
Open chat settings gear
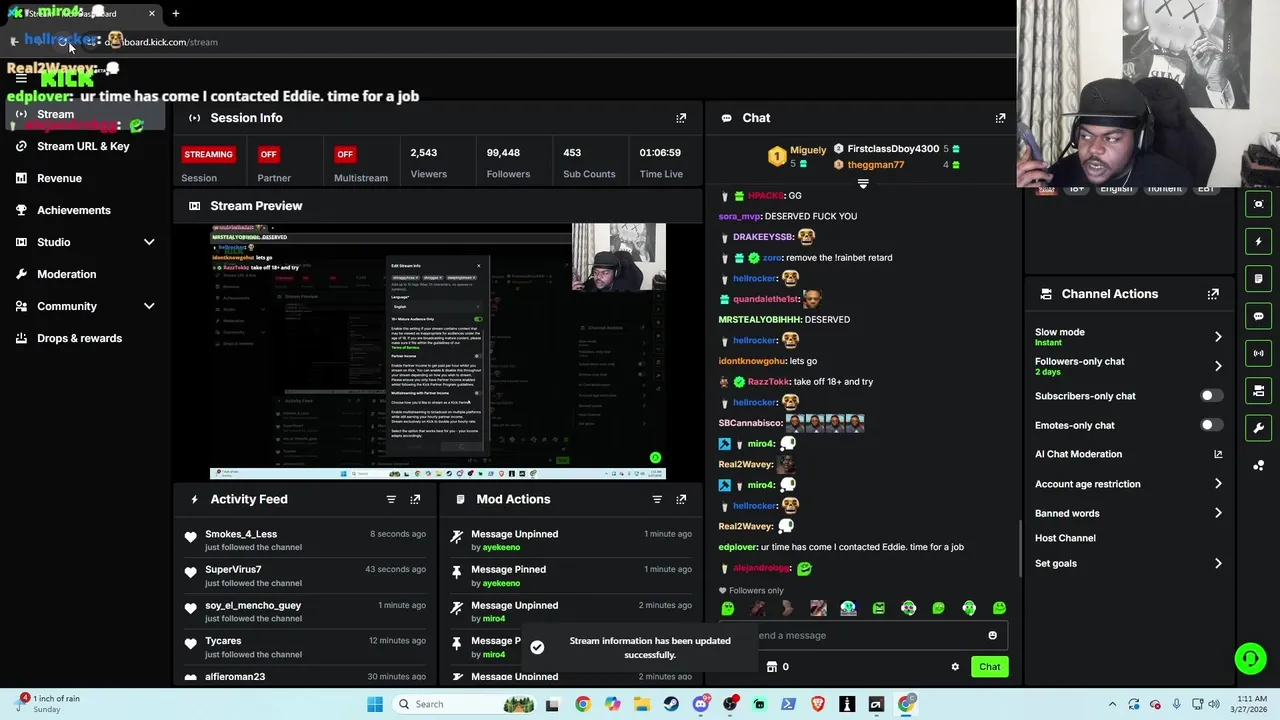click(955, 667)
